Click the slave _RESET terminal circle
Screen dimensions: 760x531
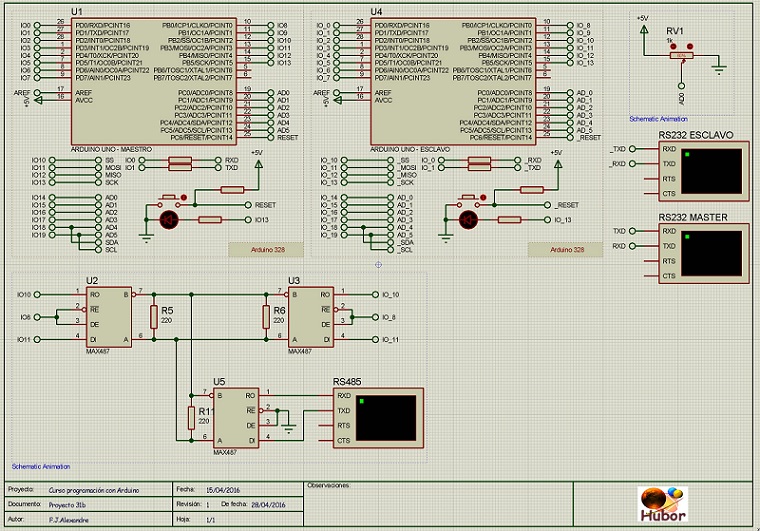[548, 205]
